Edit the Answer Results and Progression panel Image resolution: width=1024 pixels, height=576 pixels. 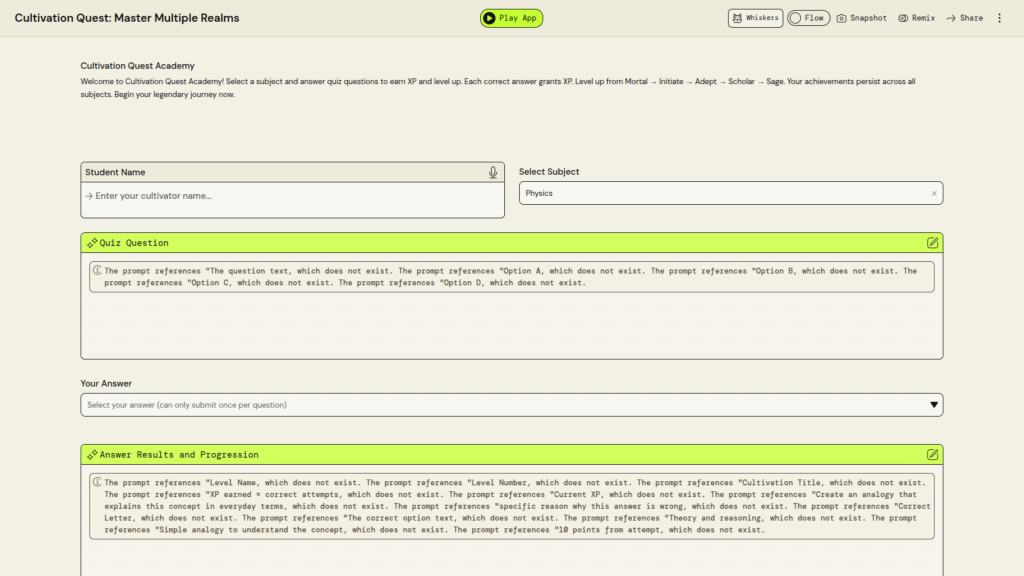pos(932,455)
